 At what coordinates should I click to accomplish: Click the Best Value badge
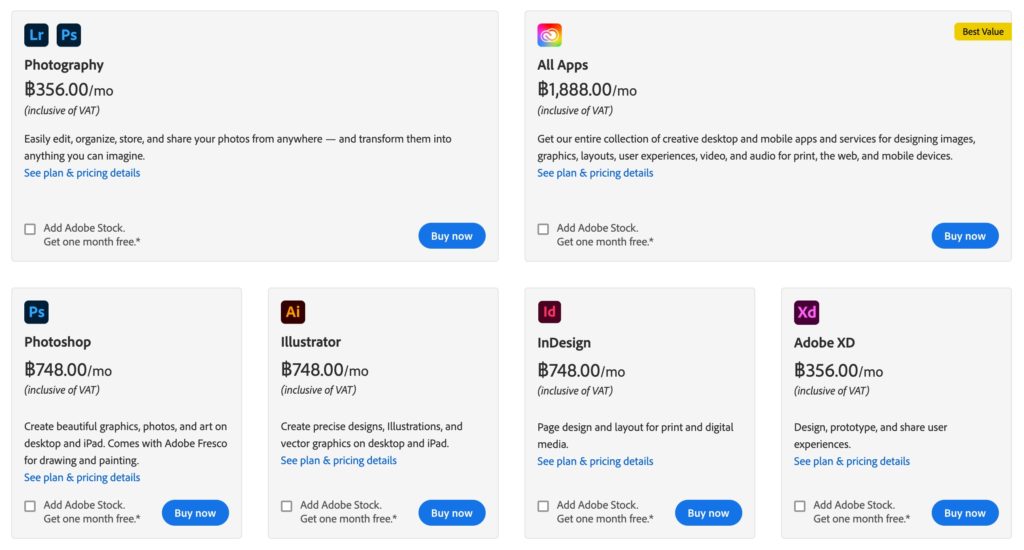(983, 32)
